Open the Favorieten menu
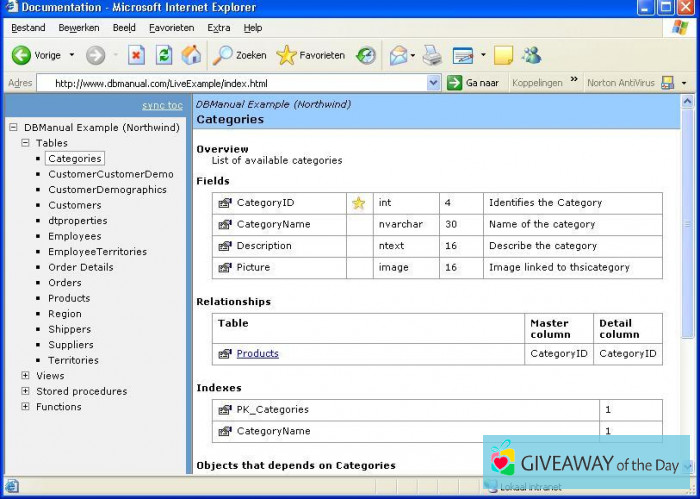700x499 pixels. (172, 28)
